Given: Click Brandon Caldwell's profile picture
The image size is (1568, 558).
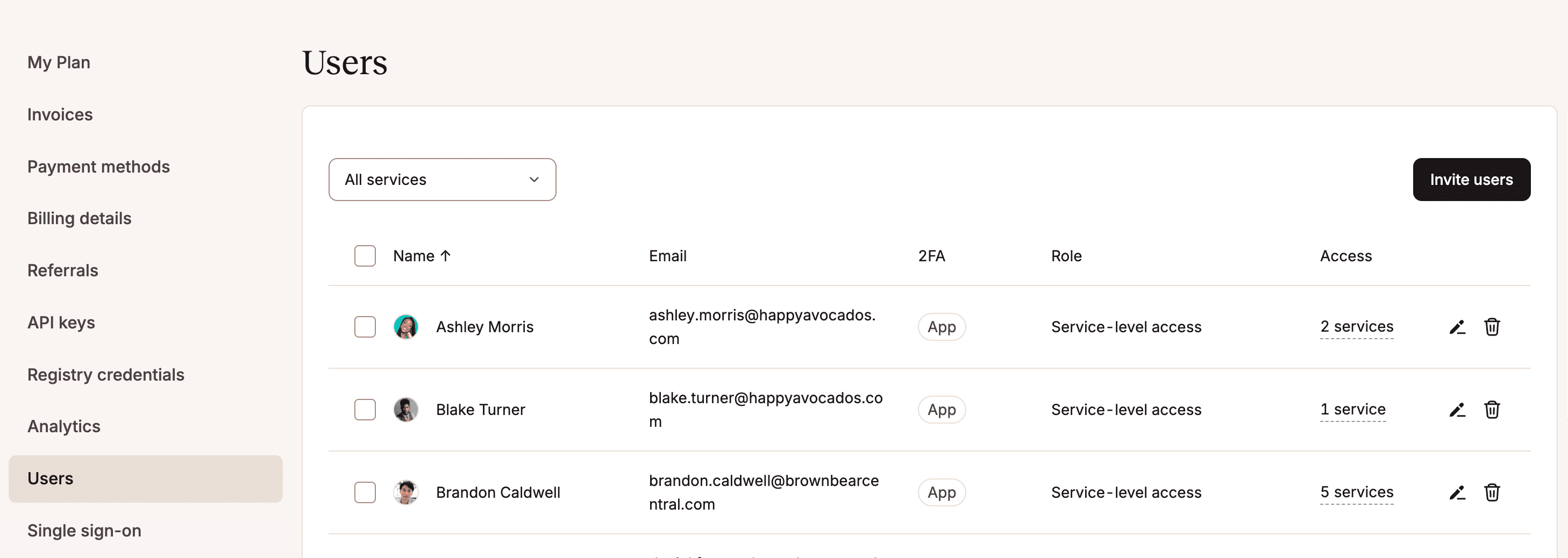Looking at the screenshot, I should pyautogui.click(x=406, y=492).
